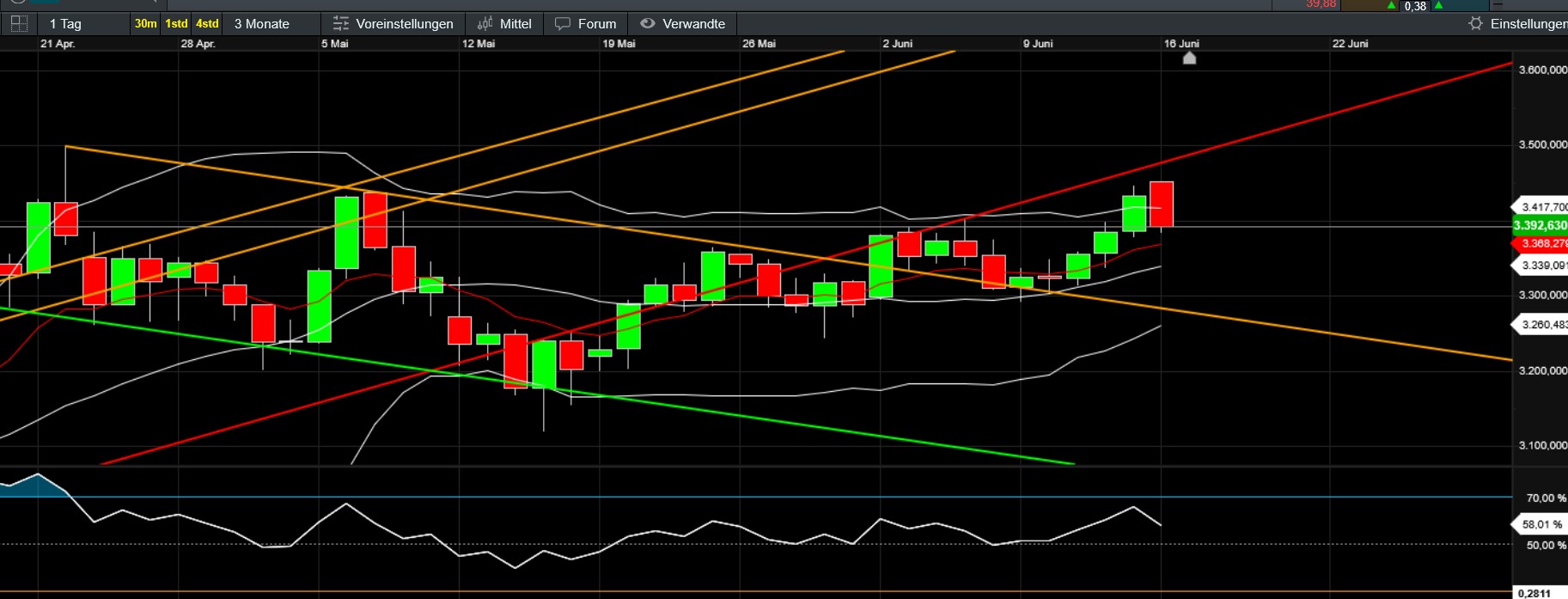Viewport: 1568px width, 599px height.
Task: Click the 9 Juni date label
Action: pos(1038,44)
